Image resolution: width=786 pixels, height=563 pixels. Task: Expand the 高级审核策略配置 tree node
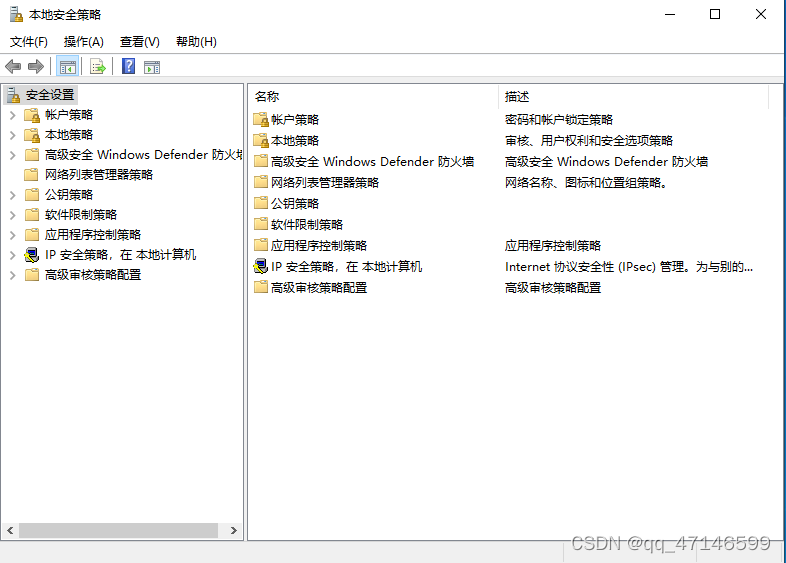coord(13,275)
